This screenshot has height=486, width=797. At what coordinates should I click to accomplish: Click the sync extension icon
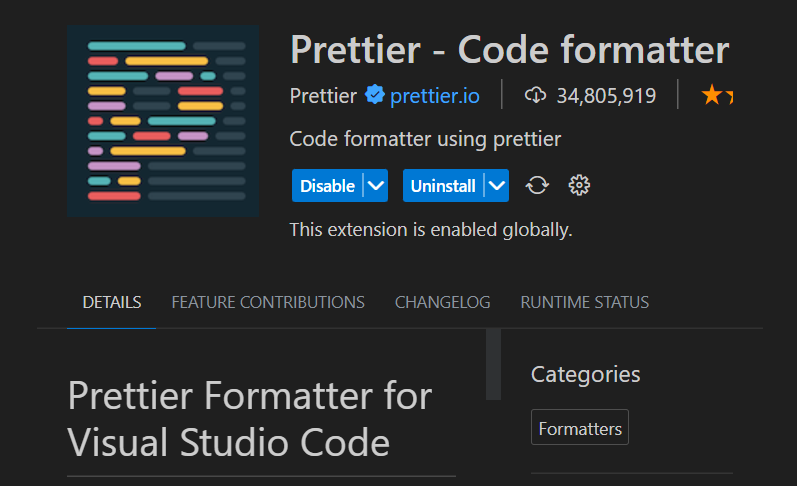coord(537,186)
